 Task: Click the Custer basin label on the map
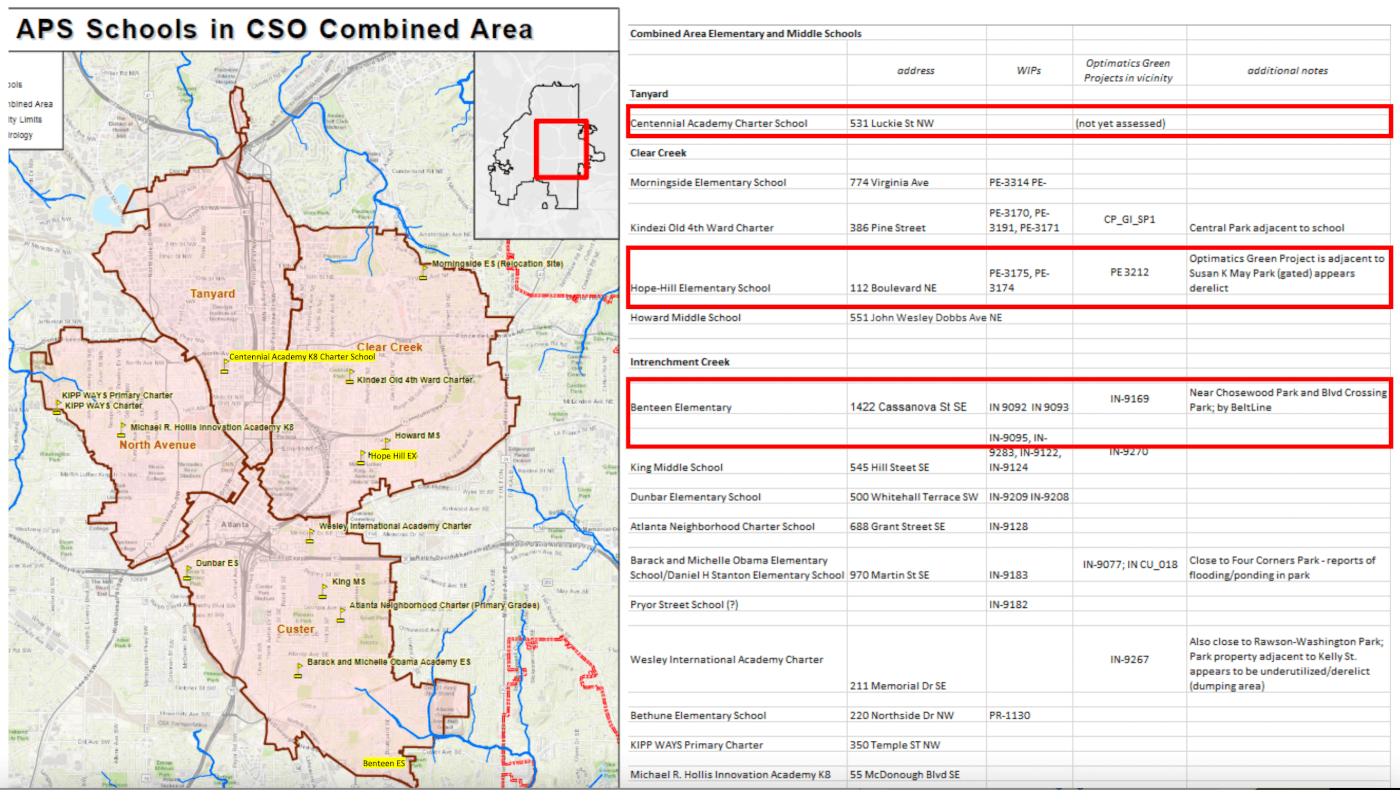295,629
